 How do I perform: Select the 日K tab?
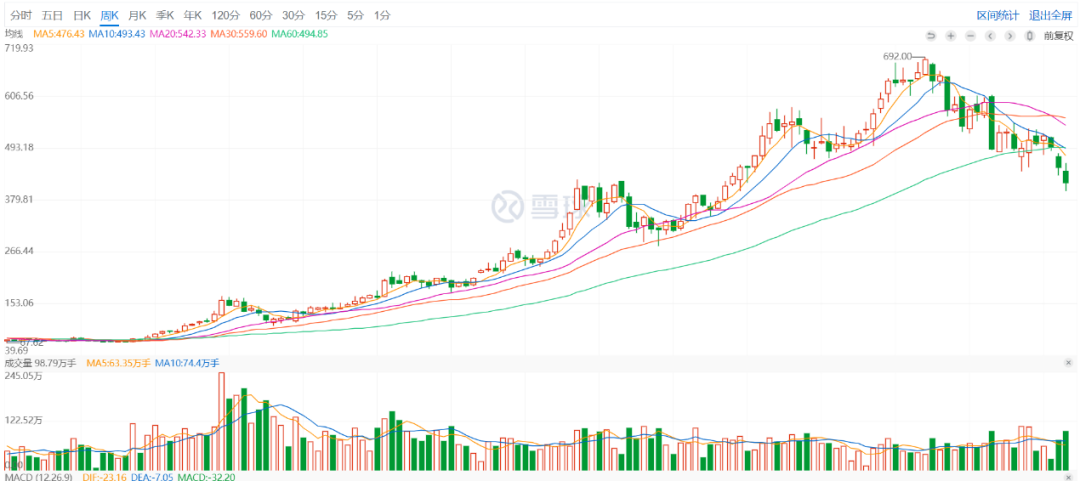(81, 15)
